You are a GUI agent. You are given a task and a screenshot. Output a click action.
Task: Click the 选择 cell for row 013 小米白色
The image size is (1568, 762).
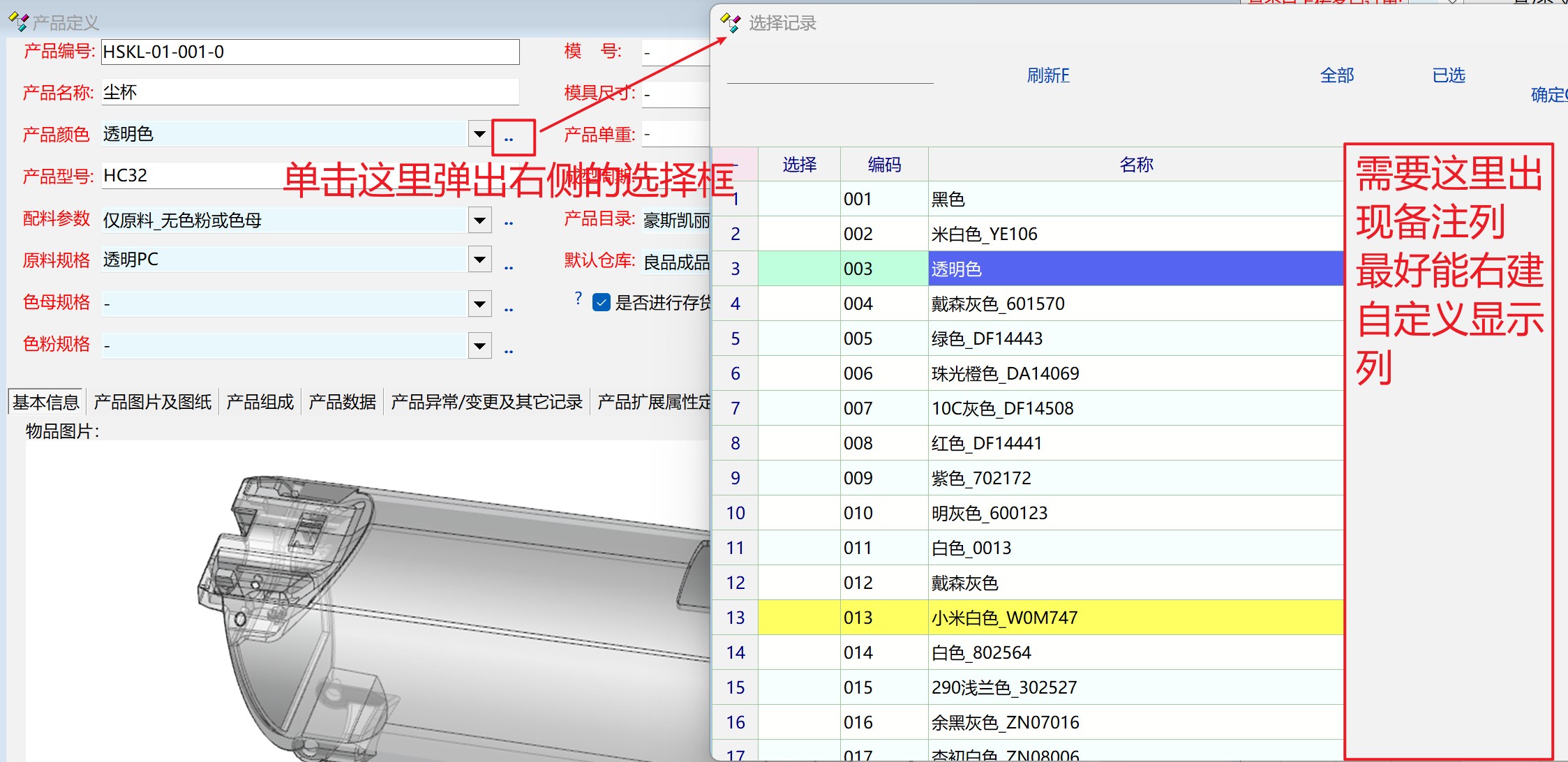[799, 618]
